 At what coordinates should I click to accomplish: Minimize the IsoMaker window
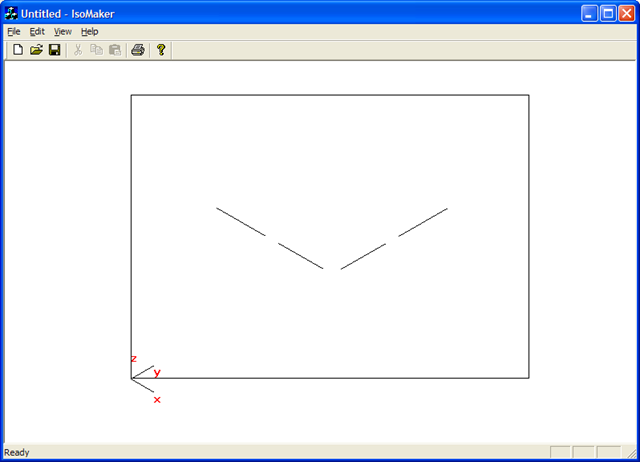[589, 13]
